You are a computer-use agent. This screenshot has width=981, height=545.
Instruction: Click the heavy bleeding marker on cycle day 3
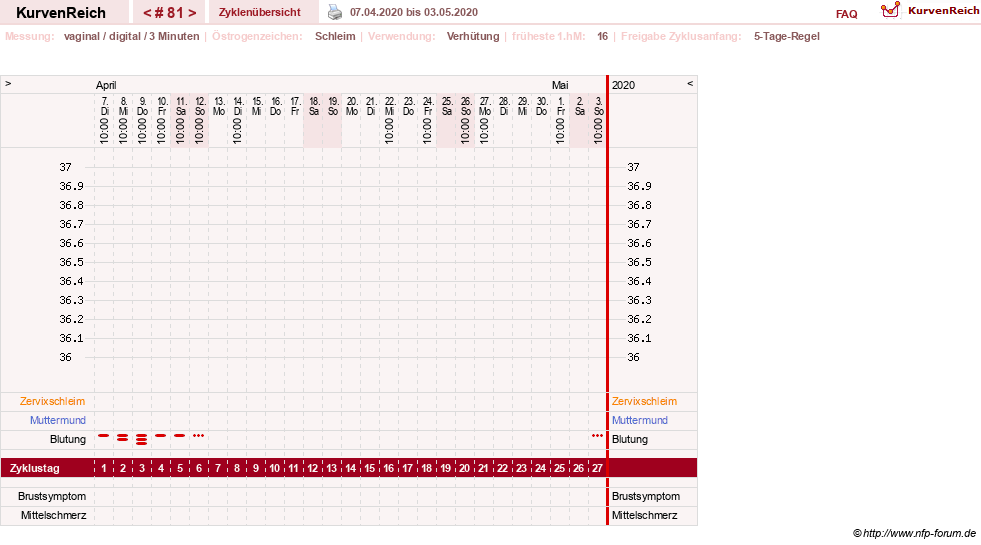141,439
